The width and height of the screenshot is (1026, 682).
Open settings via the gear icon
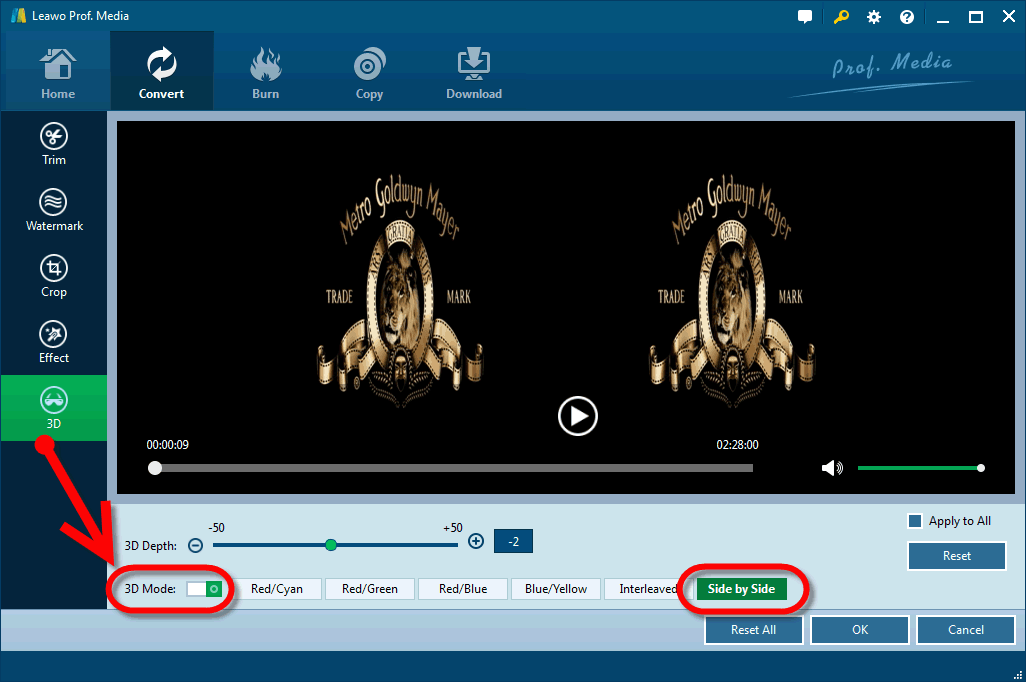[x=874, y=17]
